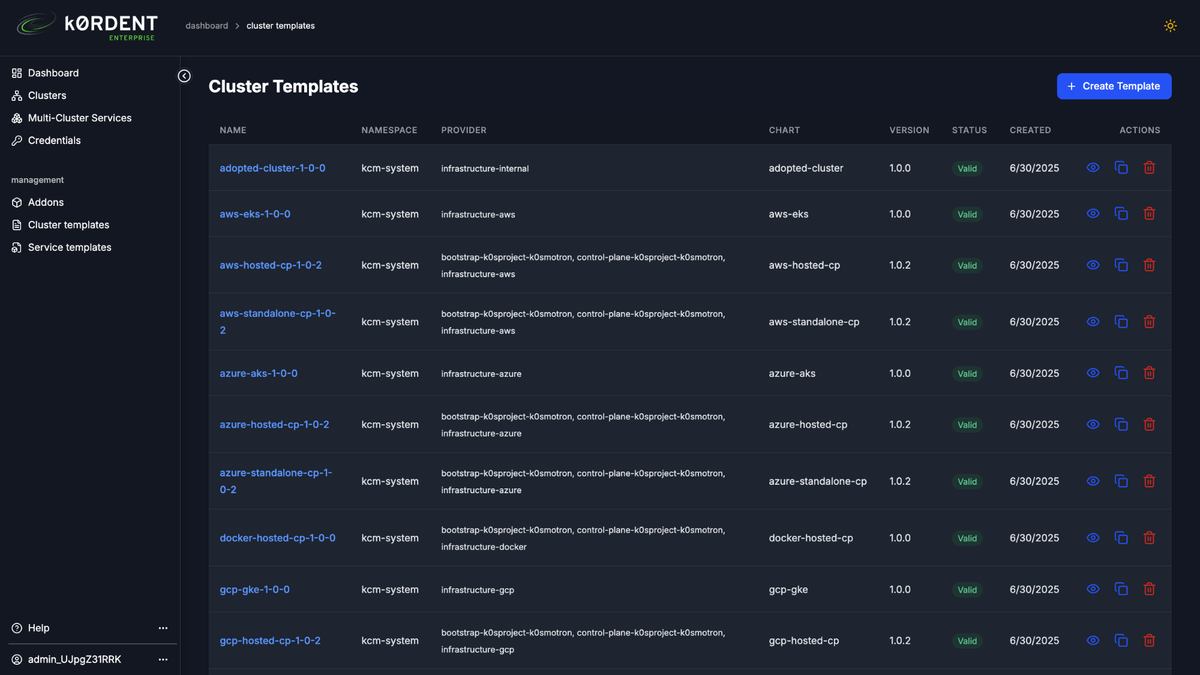
Task: Duplicate the azure-aks-1-0-0 template
Action: pos(1121,373)
